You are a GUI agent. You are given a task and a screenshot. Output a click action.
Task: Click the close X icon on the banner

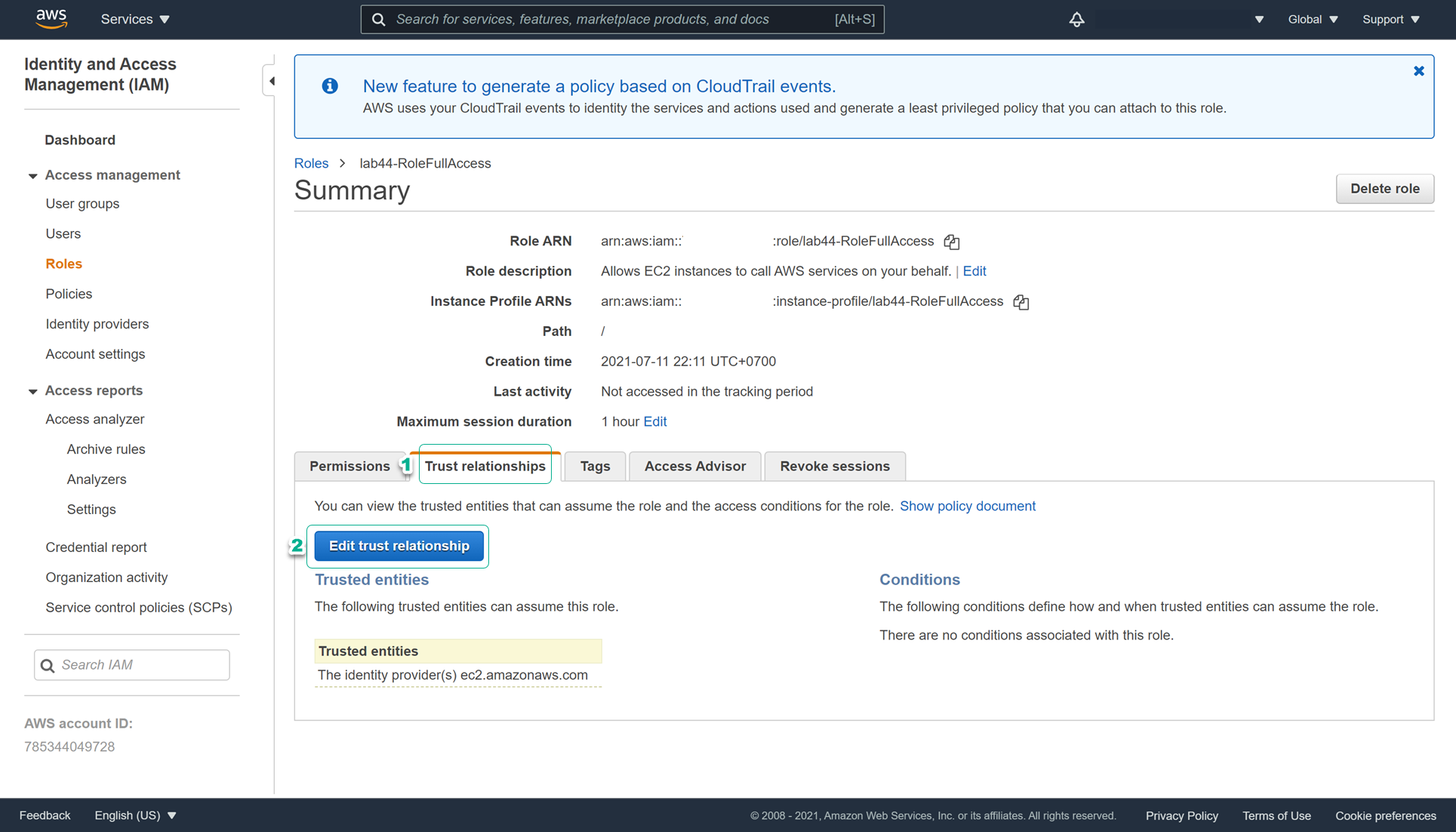(1419, 70)
